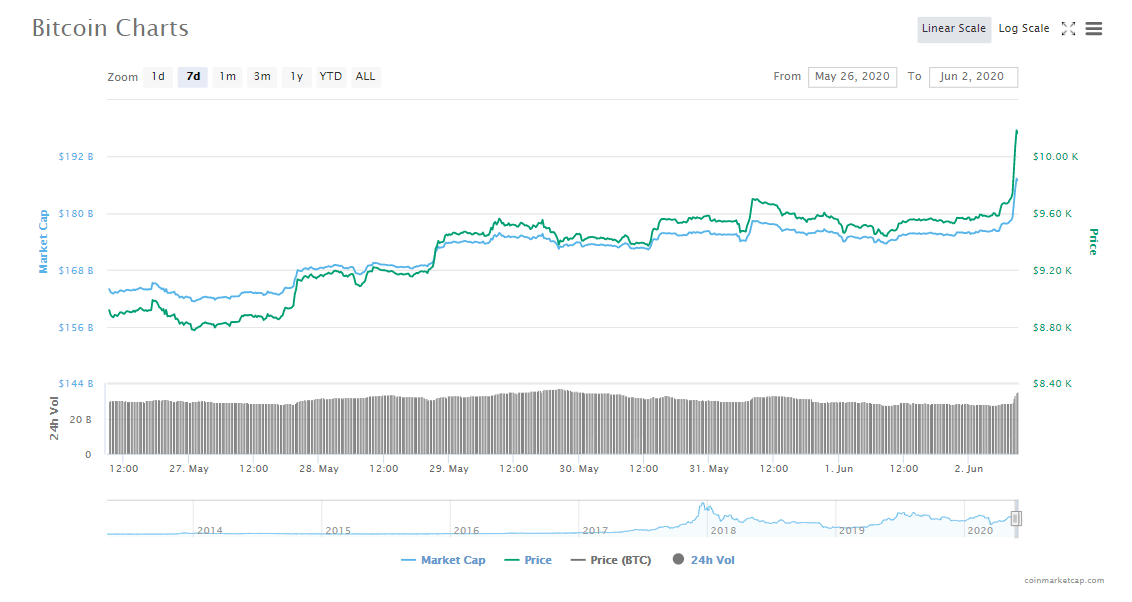Select 2015 in the navigator timeline
The width and height of the screenshot is (1132, 602).
pos(338,531)
